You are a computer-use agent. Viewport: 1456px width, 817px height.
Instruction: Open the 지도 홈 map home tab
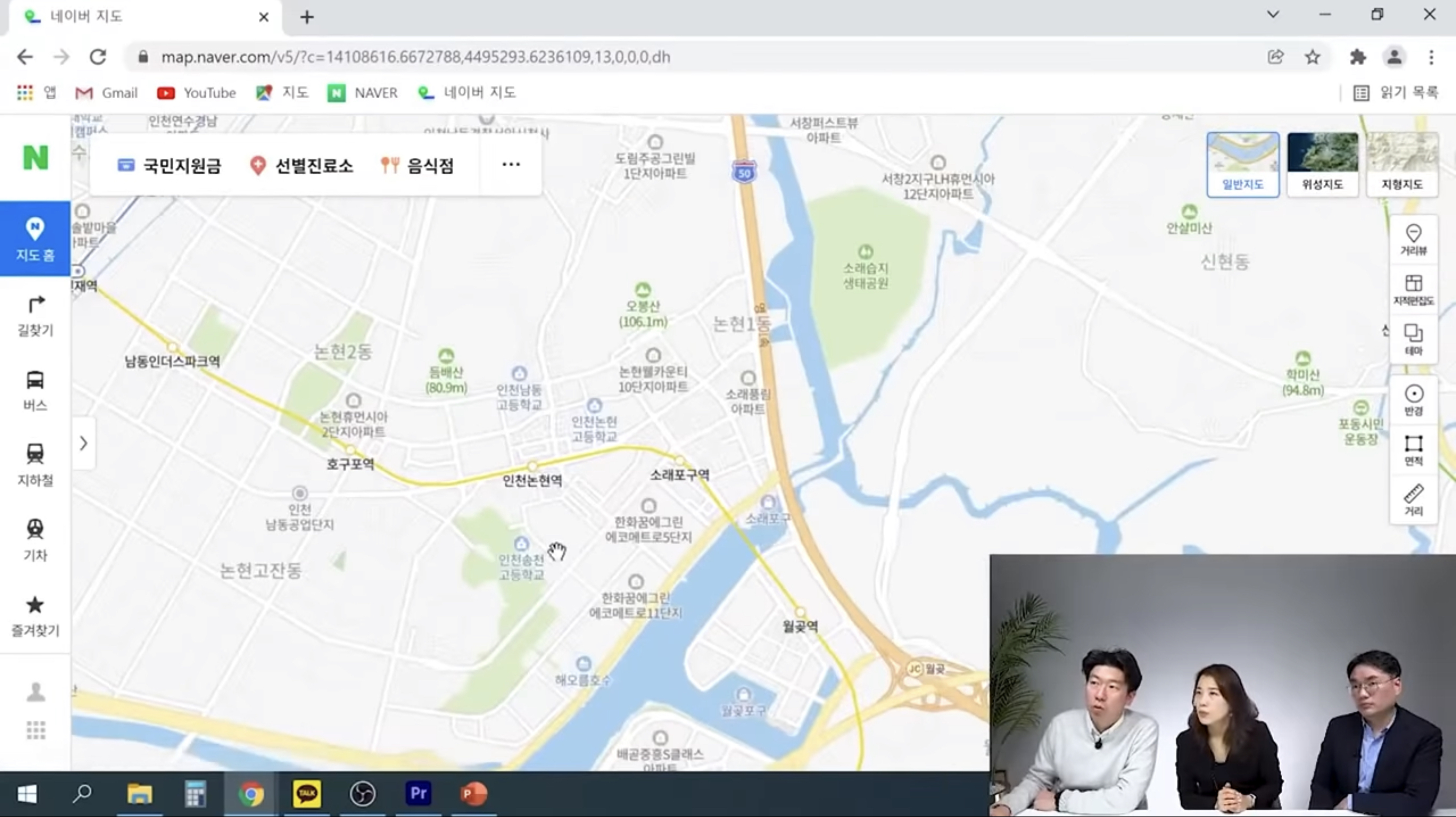click(x=35, y=239)
